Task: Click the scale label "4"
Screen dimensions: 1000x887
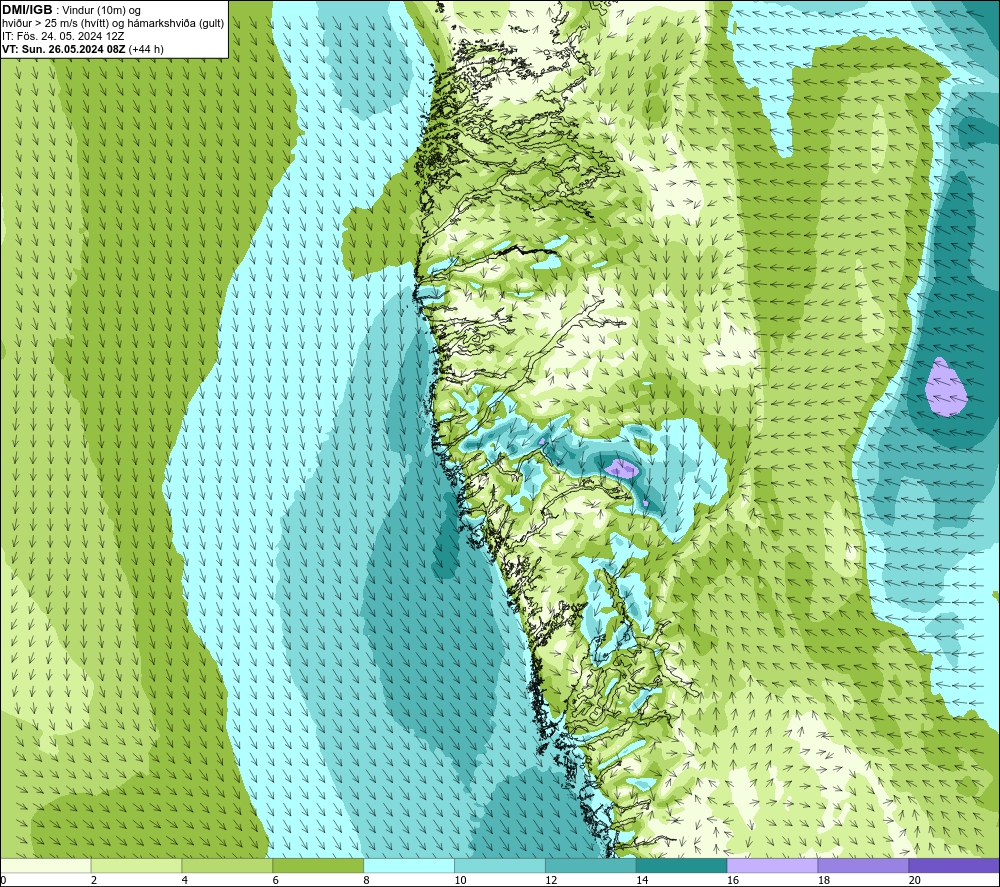Action: point(184,880)
